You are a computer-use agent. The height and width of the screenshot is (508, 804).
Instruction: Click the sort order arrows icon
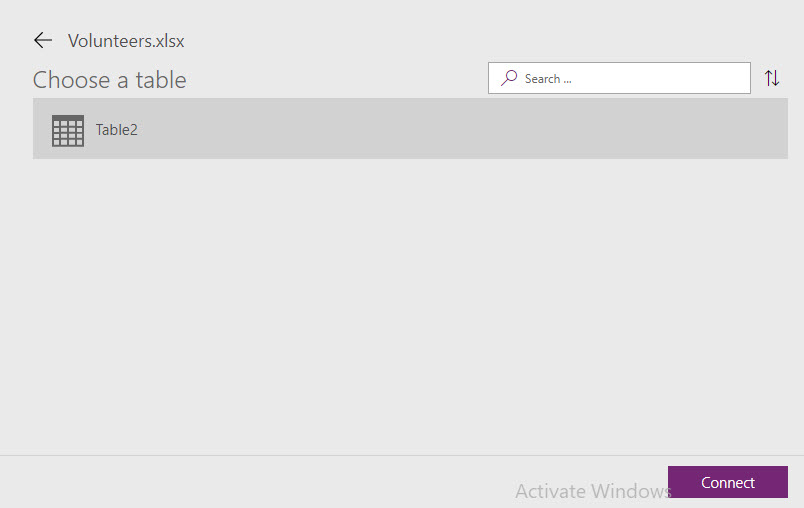[772, 78]
